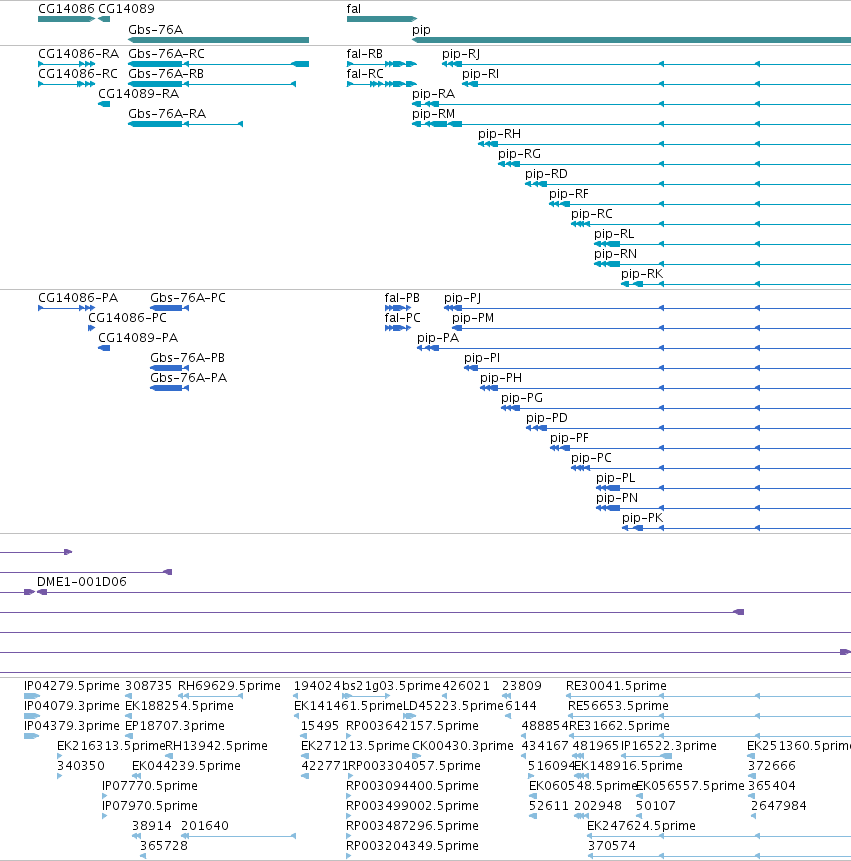Select EST label RE30041.5prime
This screenshot has width=851, height=861.
[617, 686]
